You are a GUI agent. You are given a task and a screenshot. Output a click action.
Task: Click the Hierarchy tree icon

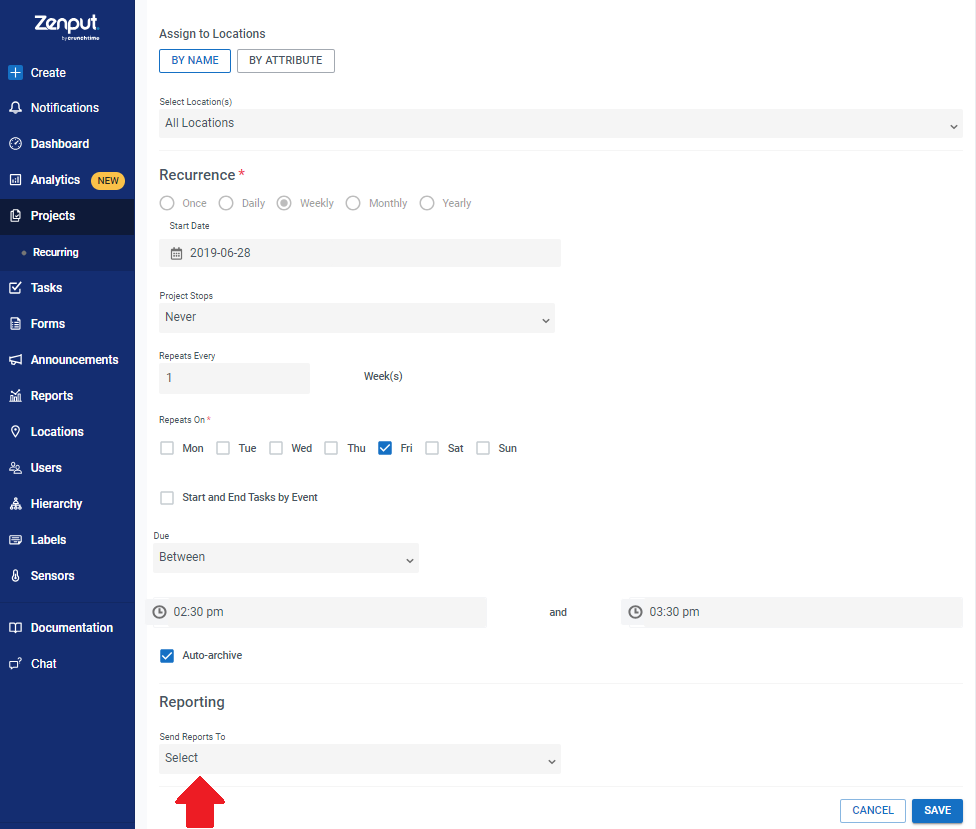click(16, 503)
